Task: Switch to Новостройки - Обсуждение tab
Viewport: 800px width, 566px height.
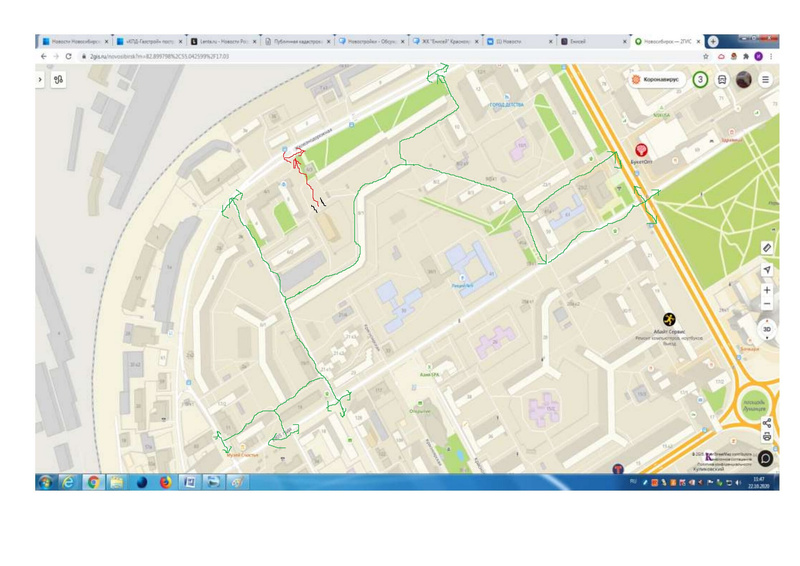Action: click(371, 41)
